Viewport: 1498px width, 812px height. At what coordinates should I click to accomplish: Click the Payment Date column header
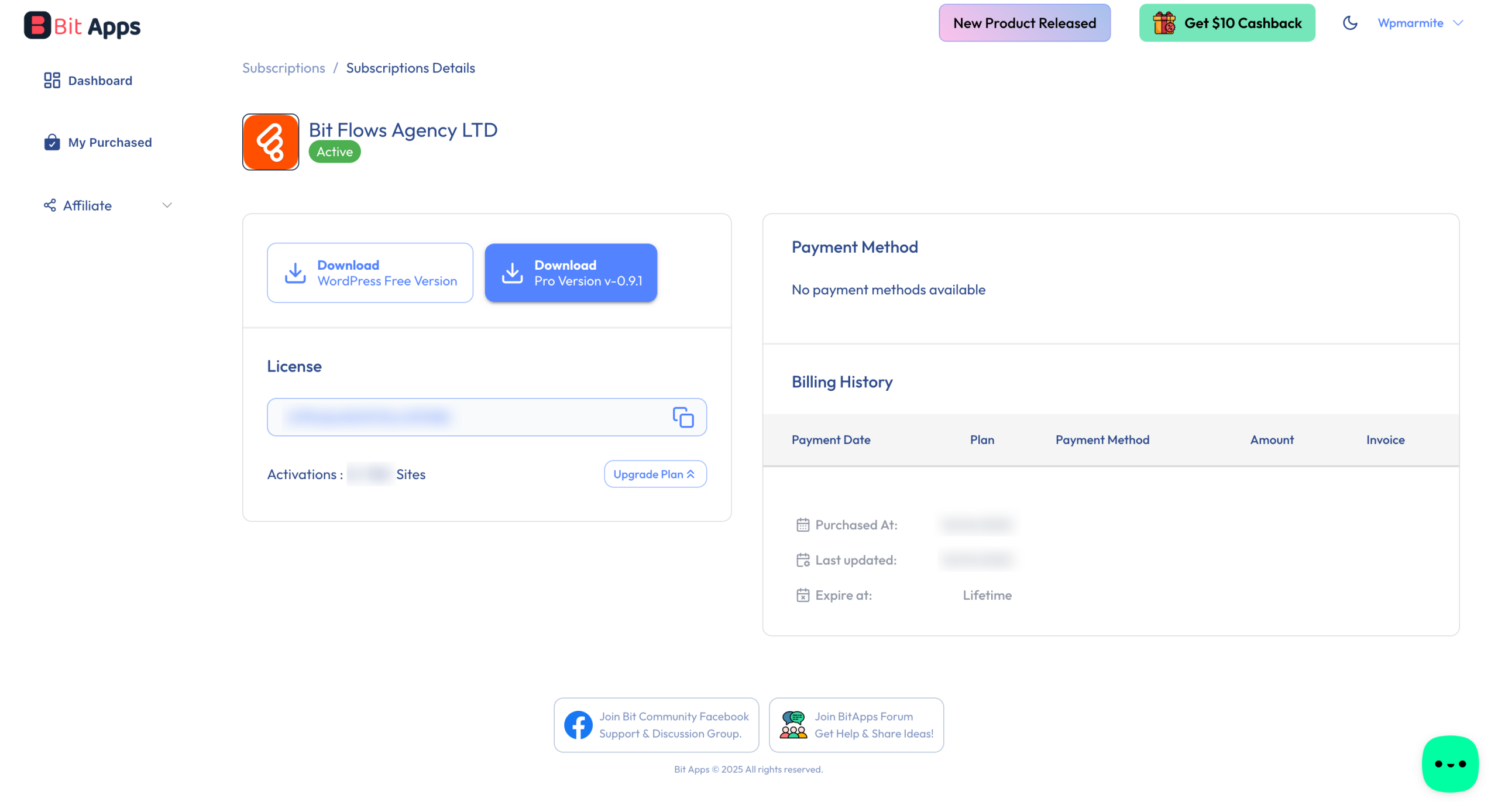(x=831, y=440)
